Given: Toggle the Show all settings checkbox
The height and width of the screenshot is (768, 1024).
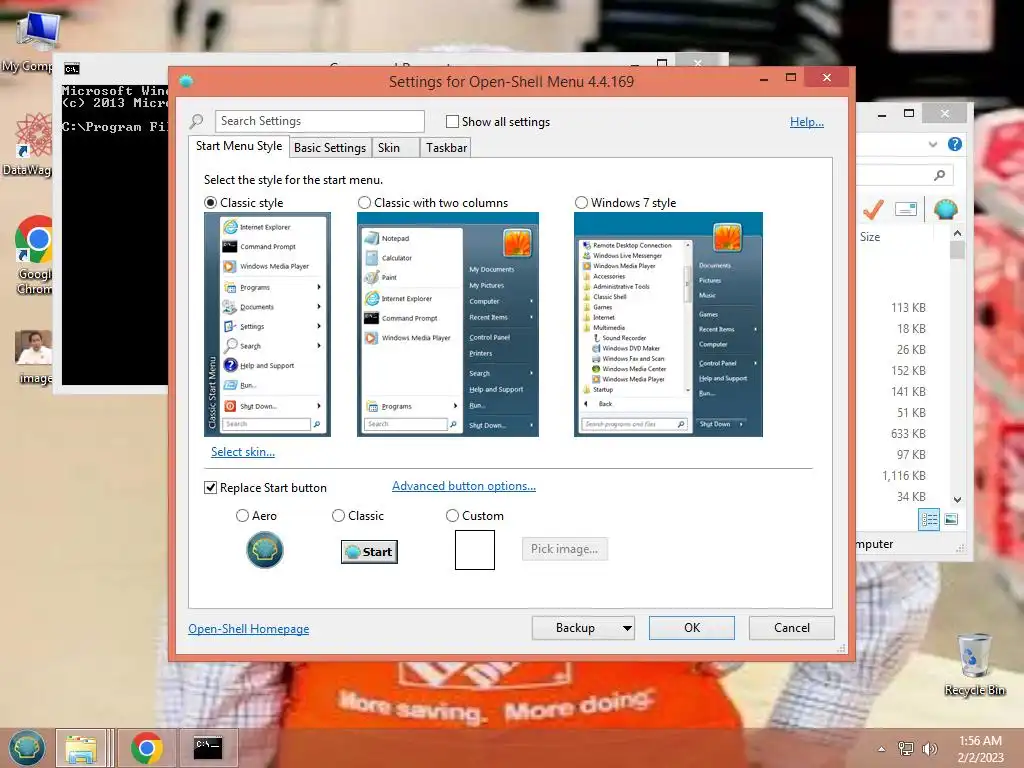Looking at the screenshot, I should coord(452,121).
